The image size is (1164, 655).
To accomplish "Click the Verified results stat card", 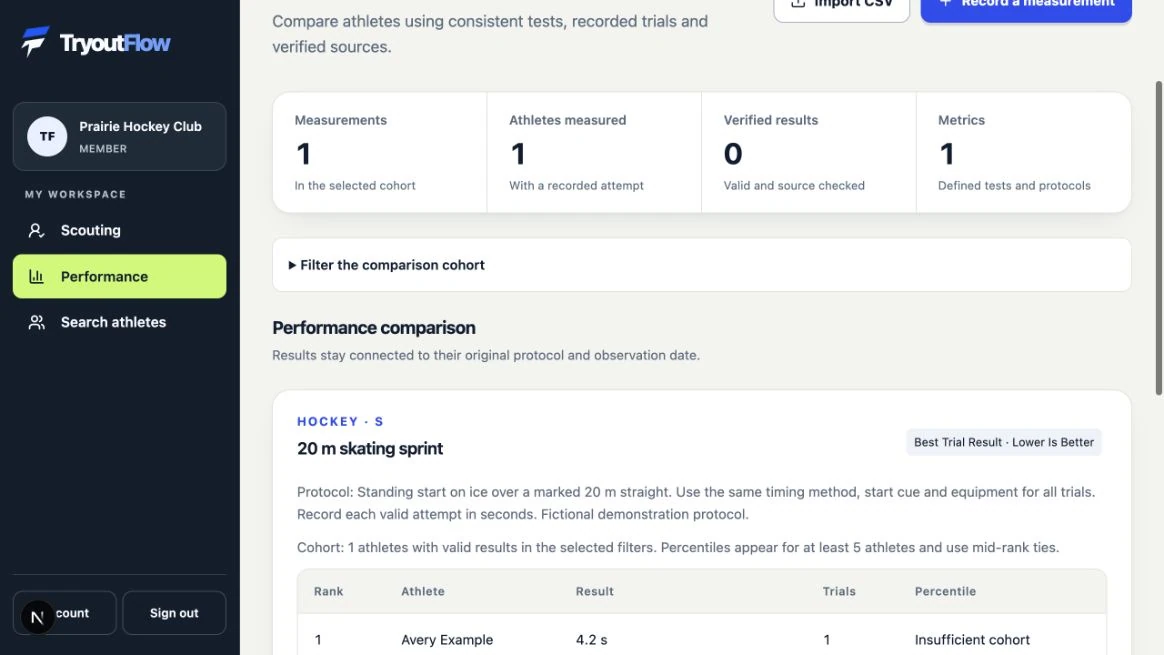I will (x=808, y=152).
